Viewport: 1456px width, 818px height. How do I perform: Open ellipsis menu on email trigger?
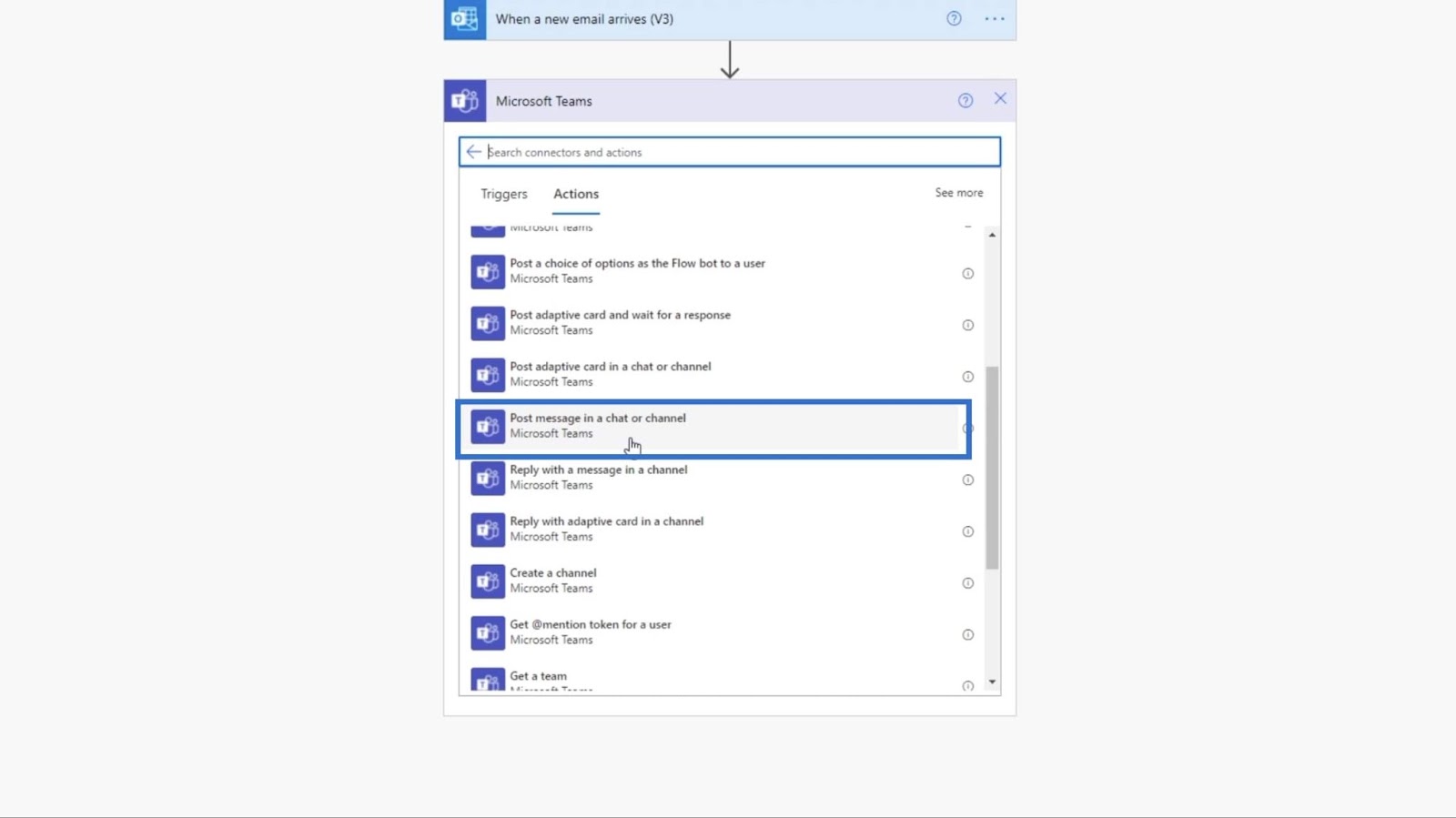tap(995, 18)
